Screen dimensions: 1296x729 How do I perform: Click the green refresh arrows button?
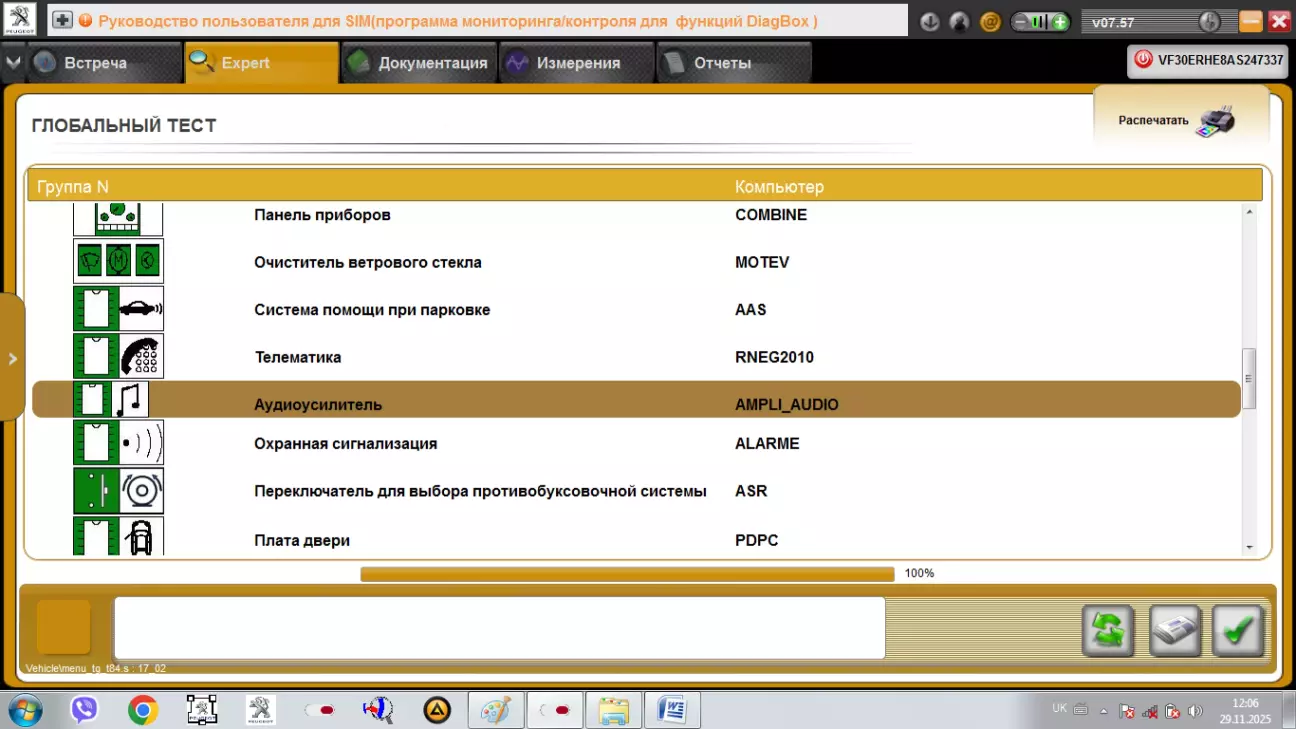[x=1108, y=630]
